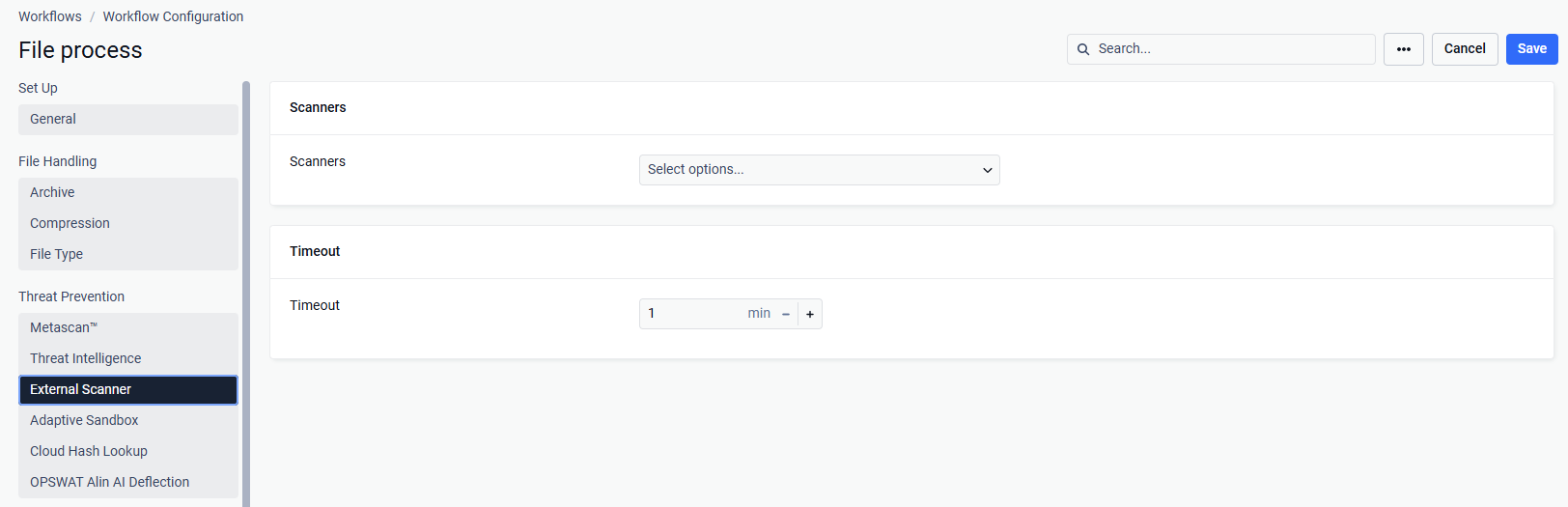Open Threat Intelligence settings
The height and width of the screenshot is (507, 1568).
[x=128, y=359]
